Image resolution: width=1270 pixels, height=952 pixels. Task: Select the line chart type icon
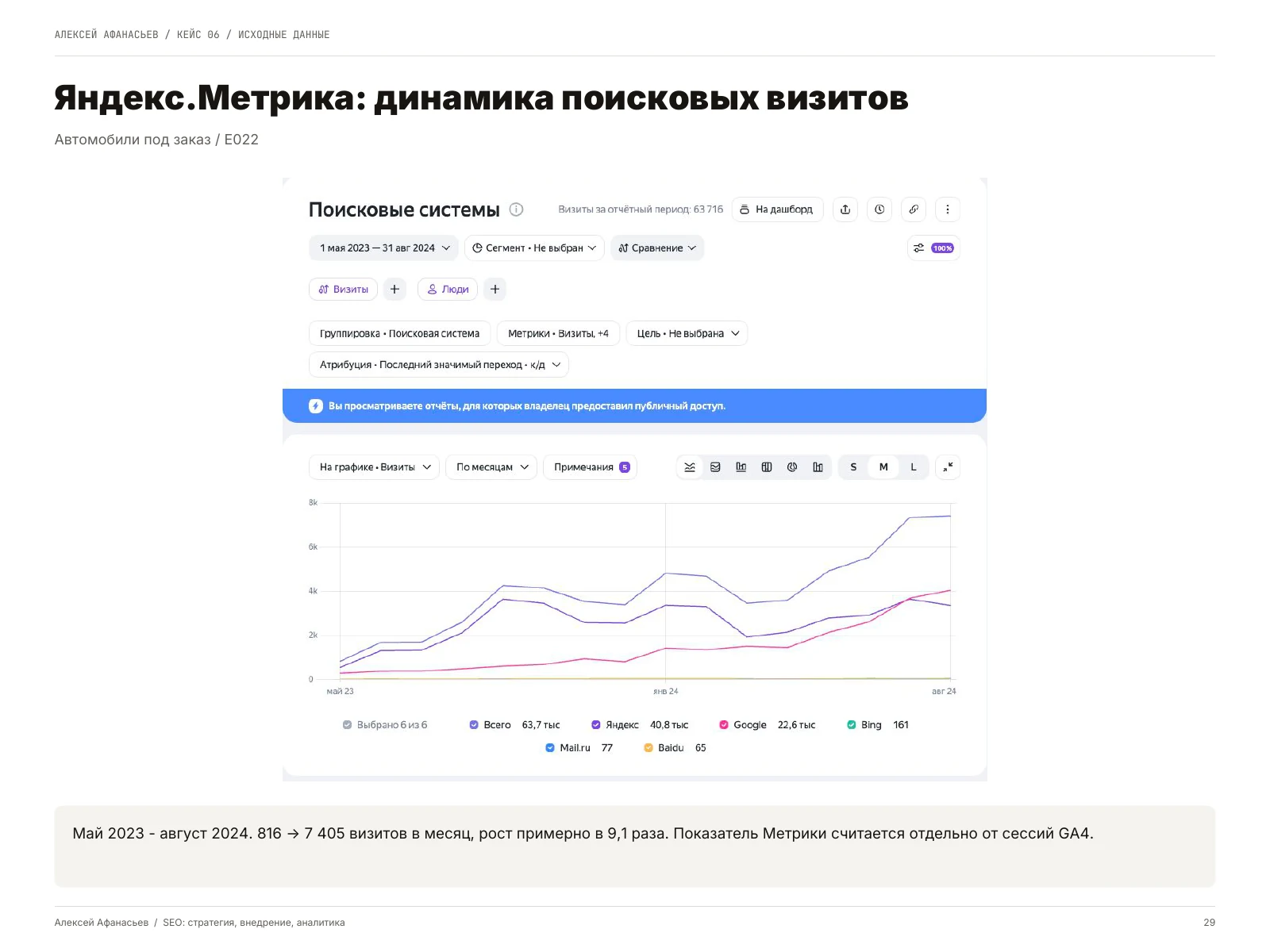(x=690, y=467)
